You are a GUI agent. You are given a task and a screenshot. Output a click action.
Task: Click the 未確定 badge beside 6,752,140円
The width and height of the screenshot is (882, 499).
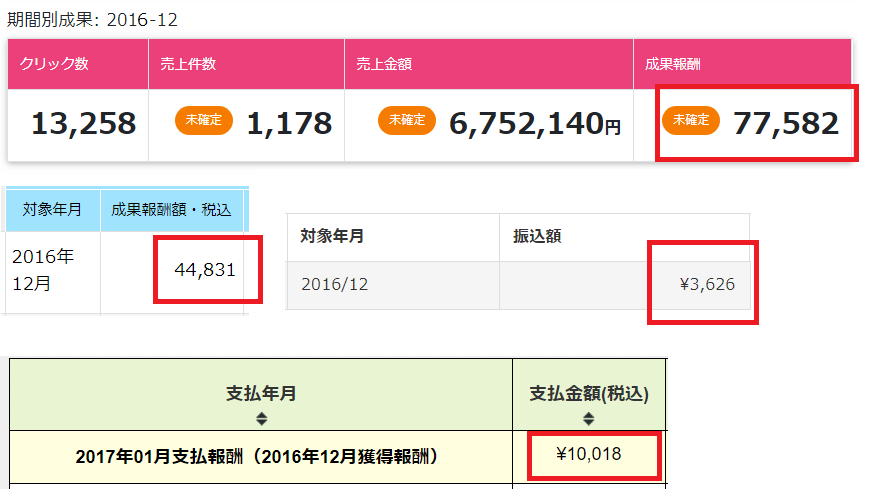tap(407, 121)
